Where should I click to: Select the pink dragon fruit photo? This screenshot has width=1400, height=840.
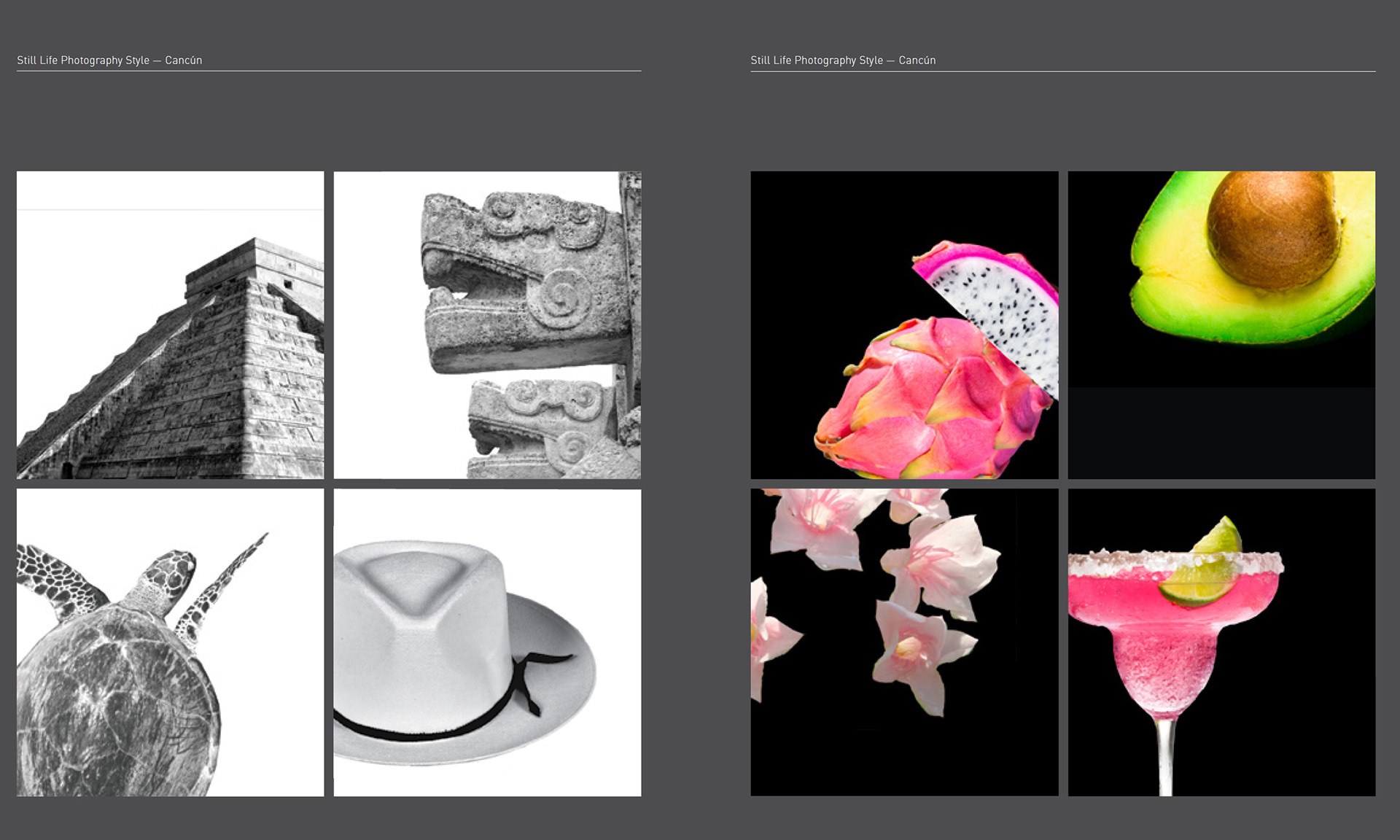[x=904, y=325]
